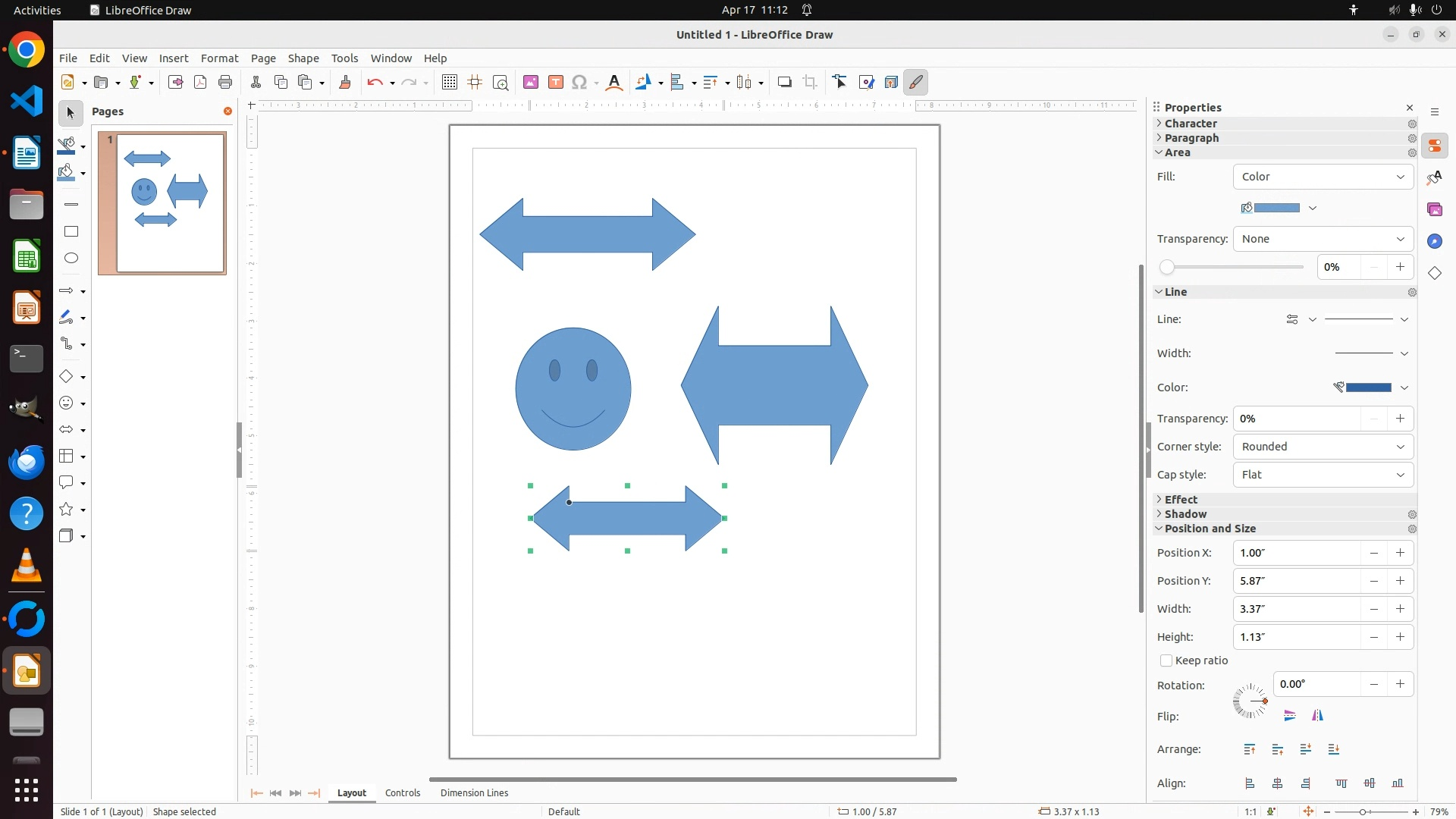Click the line Color swatch

click(1368, 388)
